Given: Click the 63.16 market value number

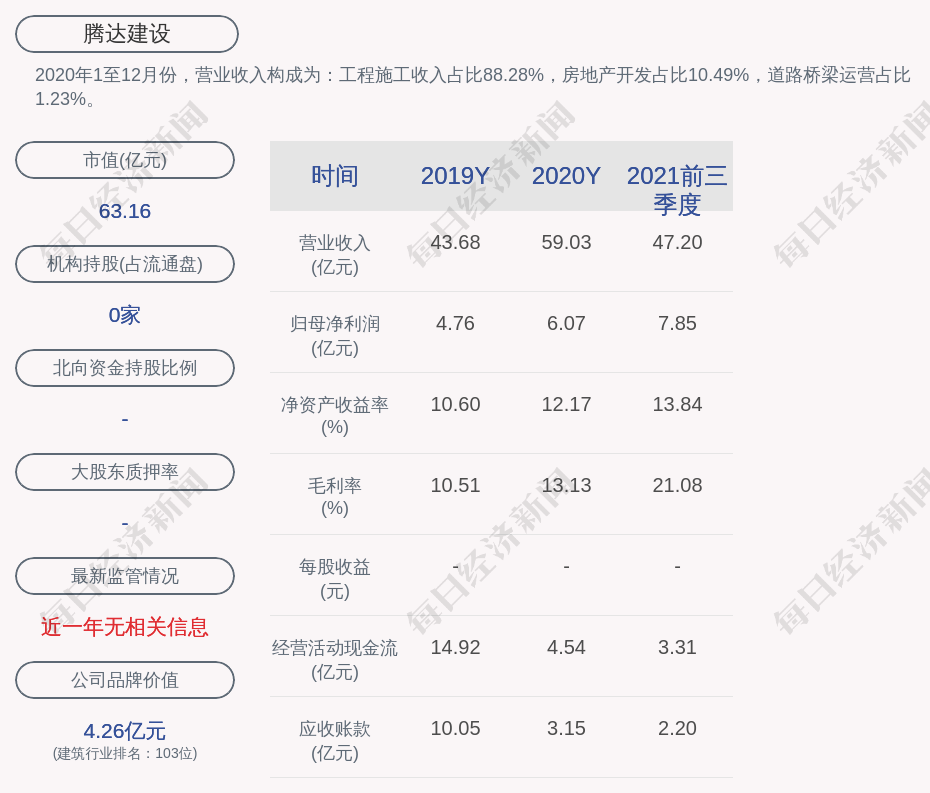Looking at the screenshot, I should [125, 211].
